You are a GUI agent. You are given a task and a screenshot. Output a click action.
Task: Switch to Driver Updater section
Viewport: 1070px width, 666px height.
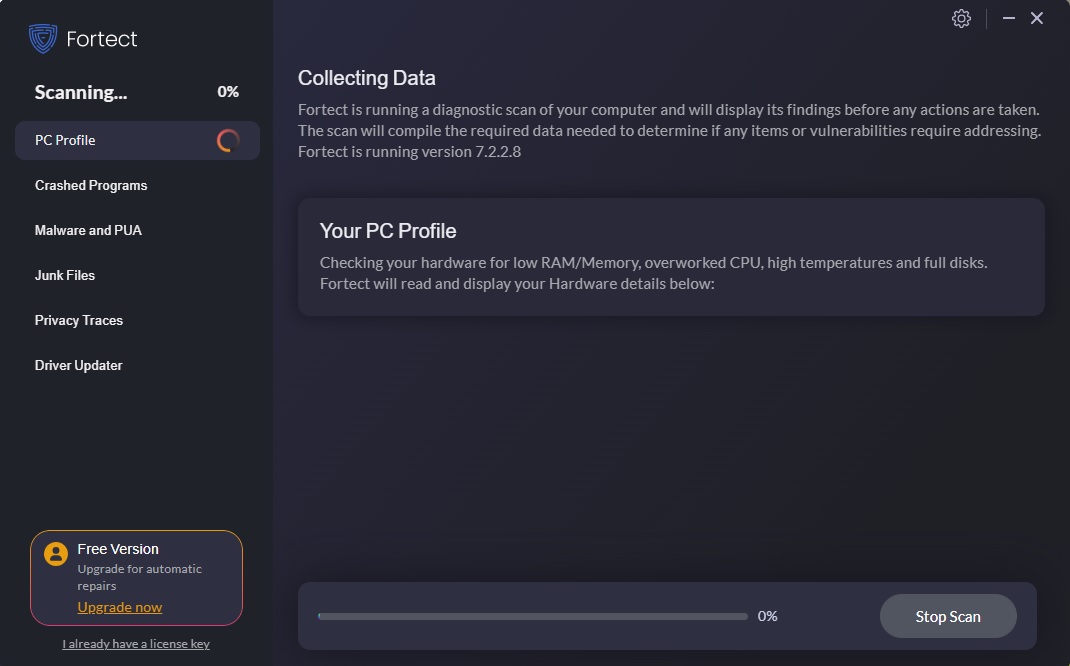coord(78,366)
